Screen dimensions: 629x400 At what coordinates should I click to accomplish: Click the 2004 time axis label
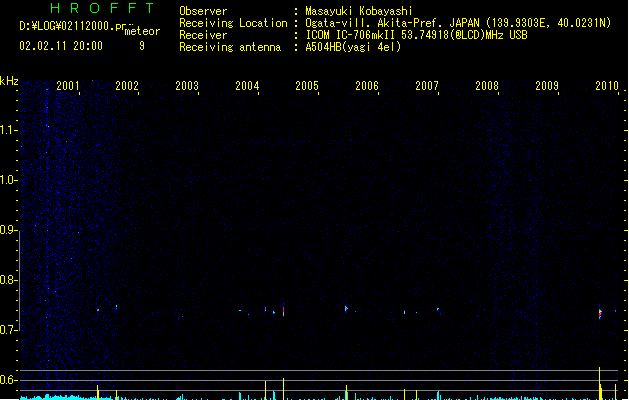[x=247, y=85]
